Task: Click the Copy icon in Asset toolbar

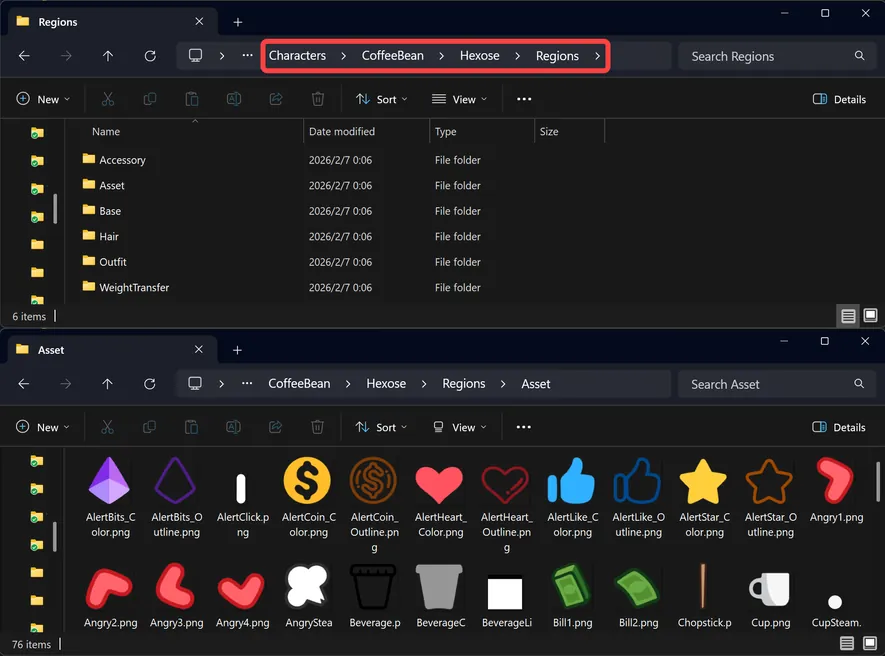Action: click(149, 427)
